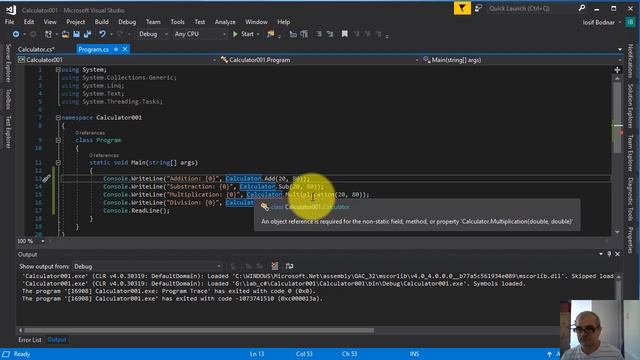
Task: Open the Start button dropdown arrow
Action: 258,34
